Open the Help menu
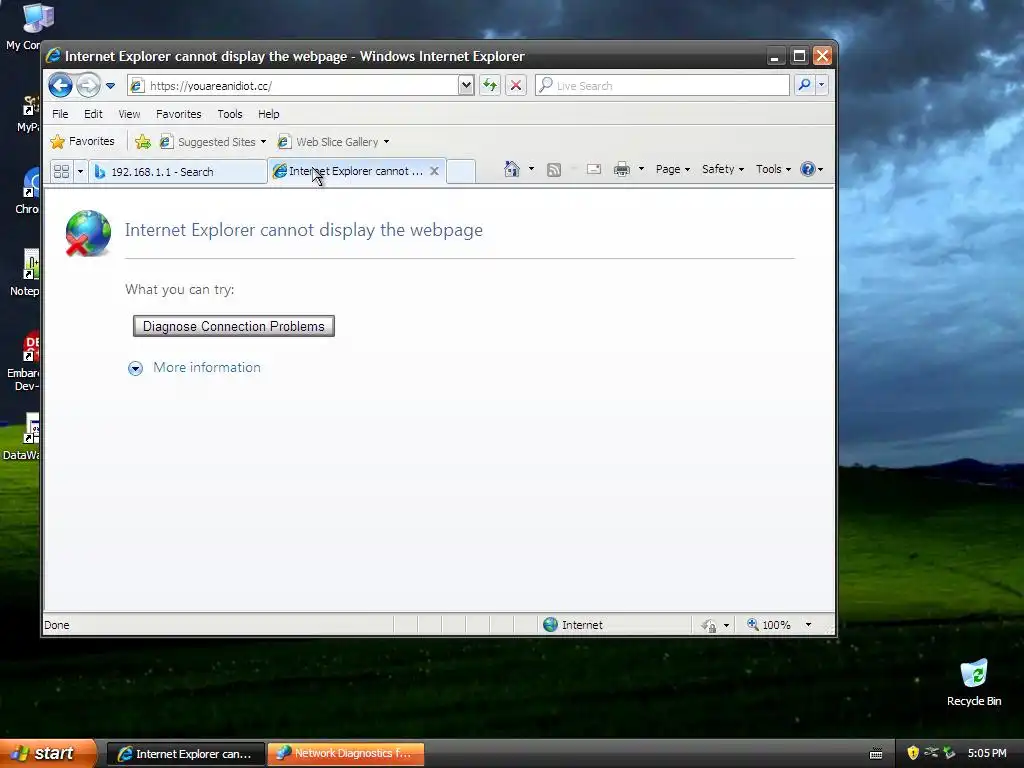Screen dimensions: 1024x768 pyautogui.click(x=268, y=114)
